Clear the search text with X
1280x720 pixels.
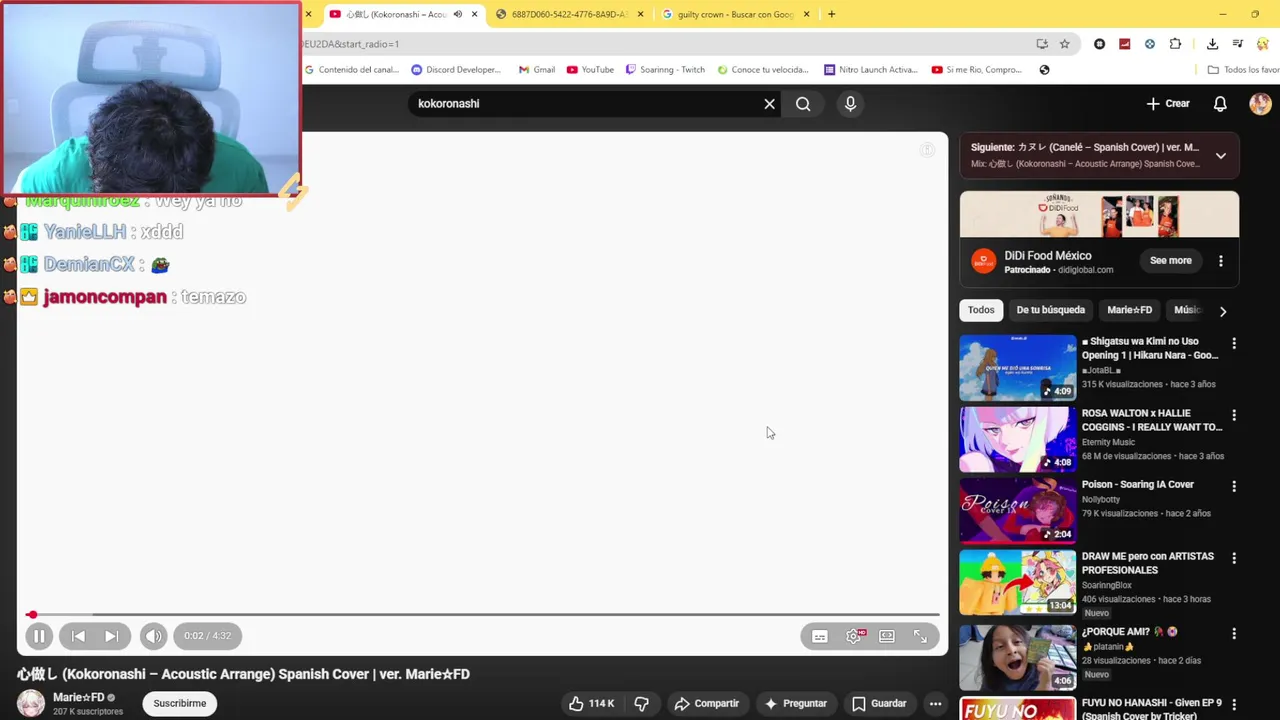[769, 104]
